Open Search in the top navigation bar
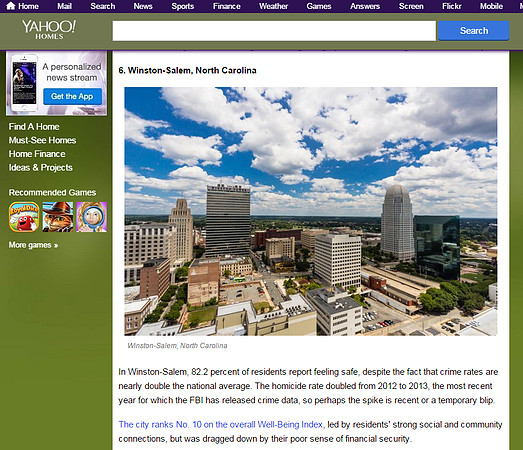 [x=103, y=6]
